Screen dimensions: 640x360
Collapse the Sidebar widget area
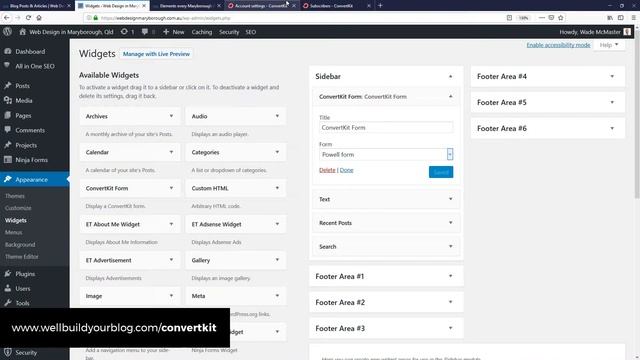click(451, 77)
